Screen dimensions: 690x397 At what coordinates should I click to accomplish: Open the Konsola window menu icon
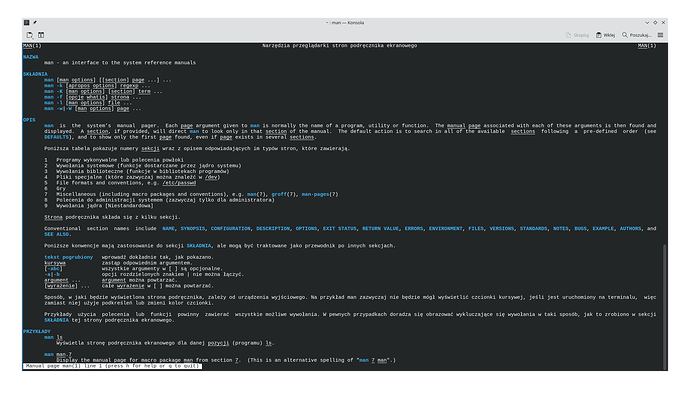pos(26,22)
